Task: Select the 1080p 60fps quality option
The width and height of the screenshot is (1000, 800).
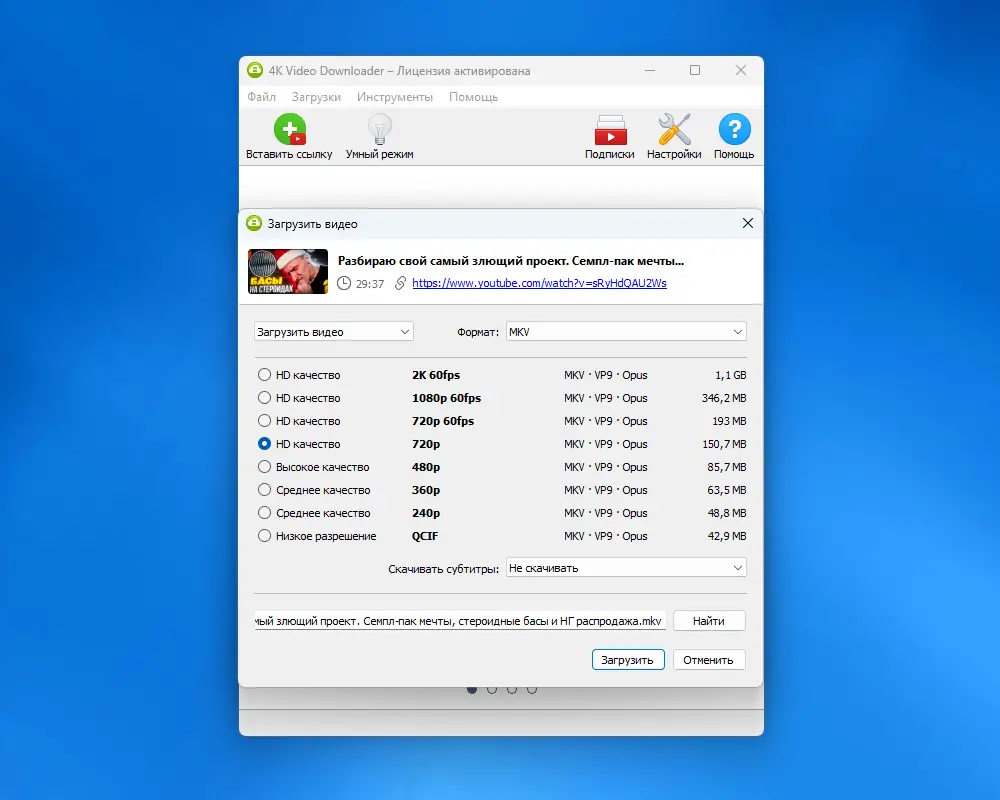Action: click(264, 398)
